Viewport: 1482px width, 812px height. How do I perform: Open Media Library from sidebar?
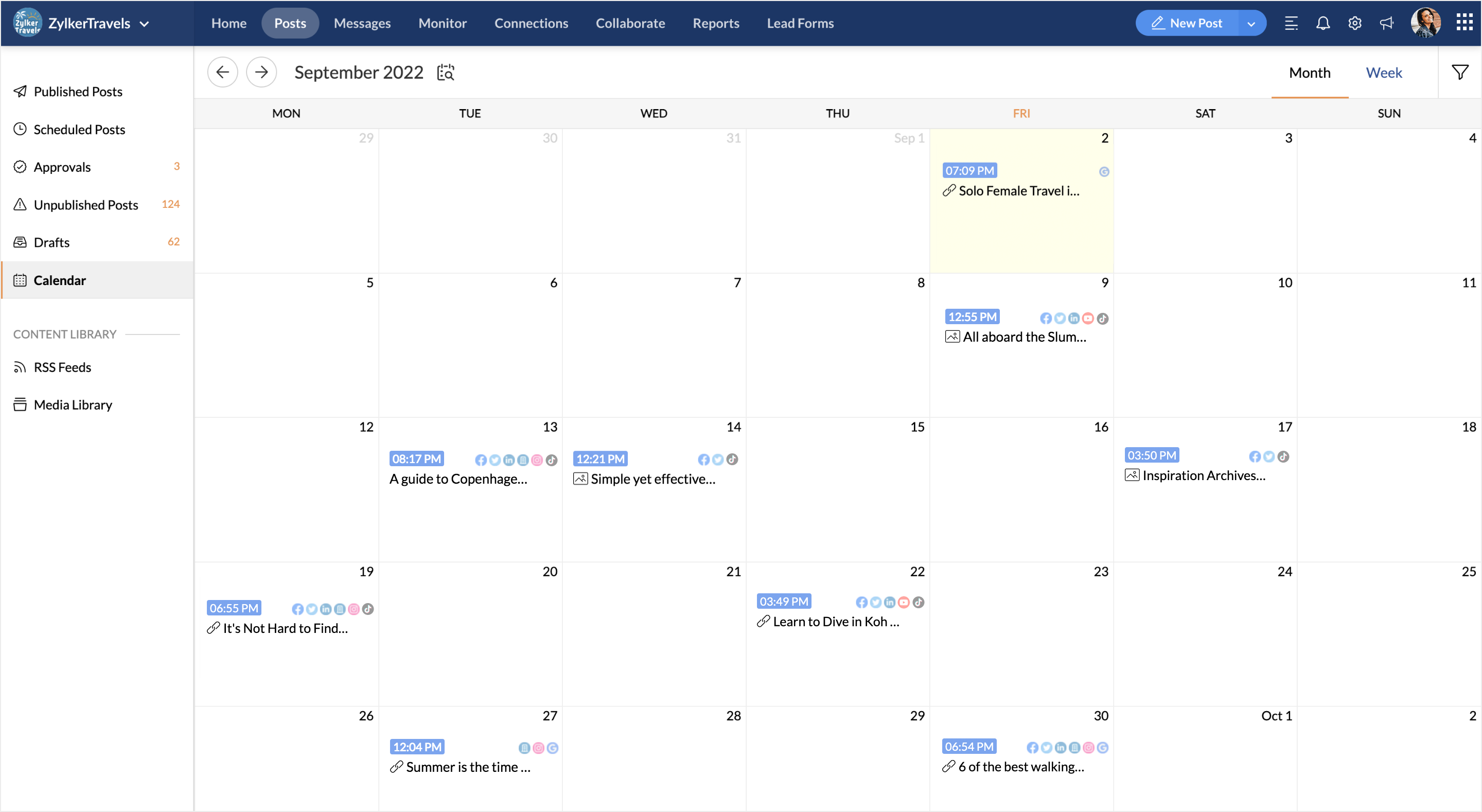[72, 404]
